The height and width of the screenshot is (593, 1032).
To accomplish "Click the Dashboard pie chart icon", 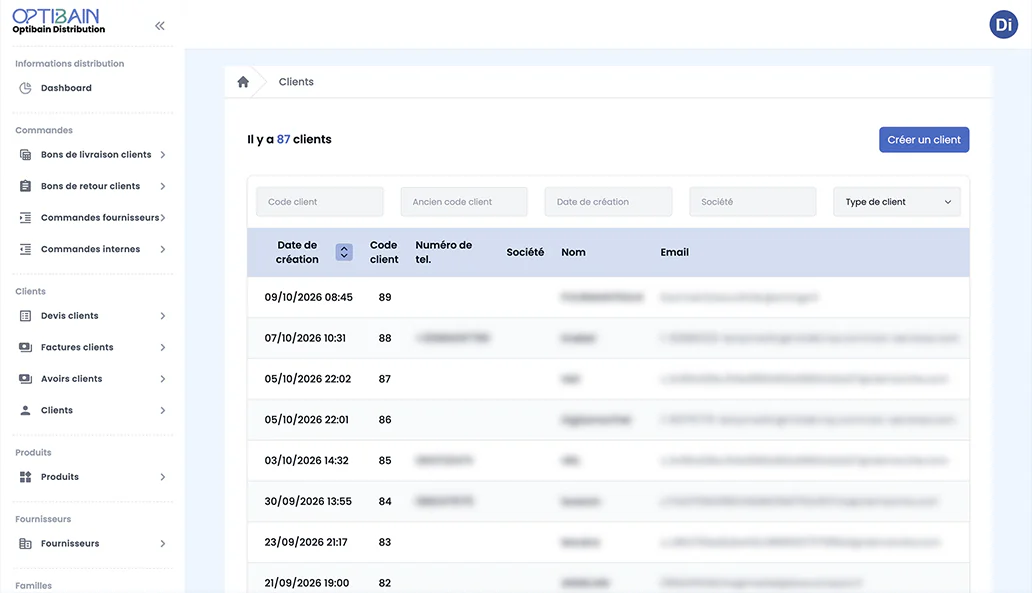I will [25, 88].
